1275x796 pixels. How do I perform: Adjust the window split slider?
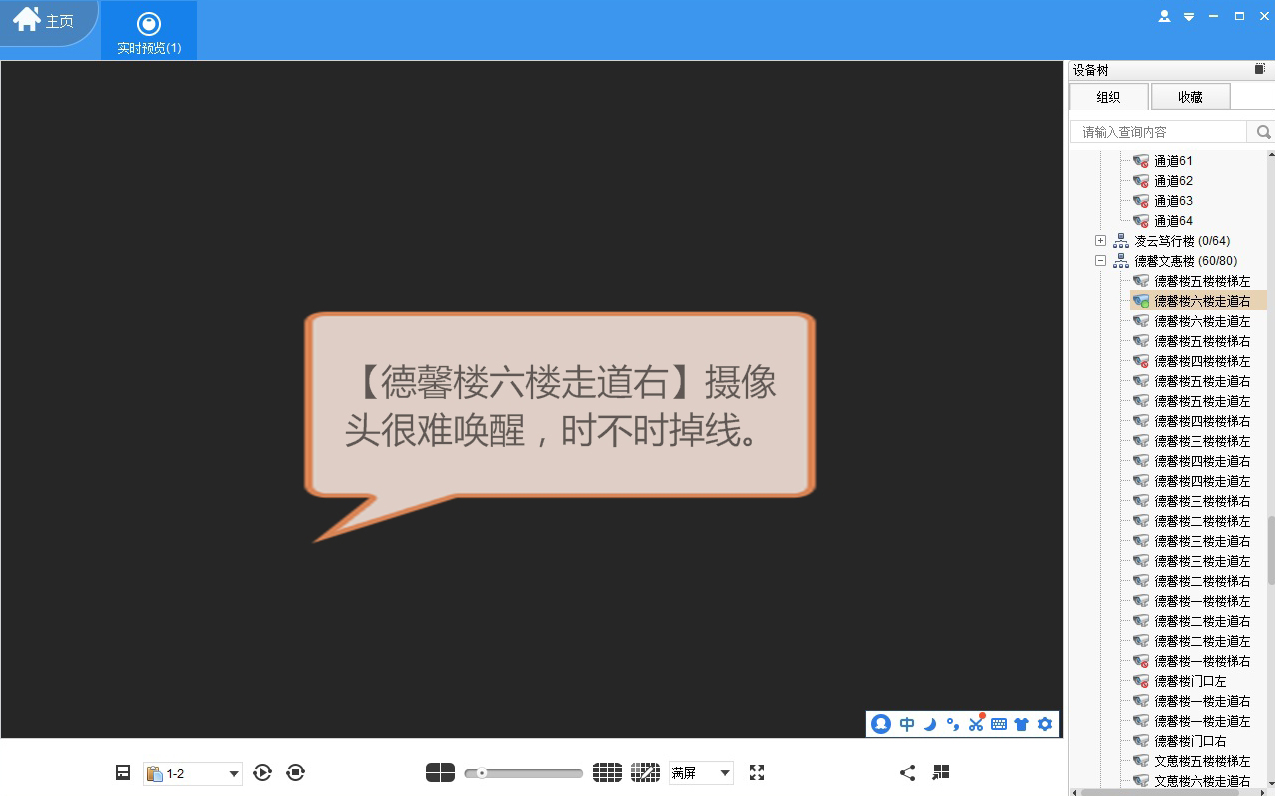click(x=523, y=773)
